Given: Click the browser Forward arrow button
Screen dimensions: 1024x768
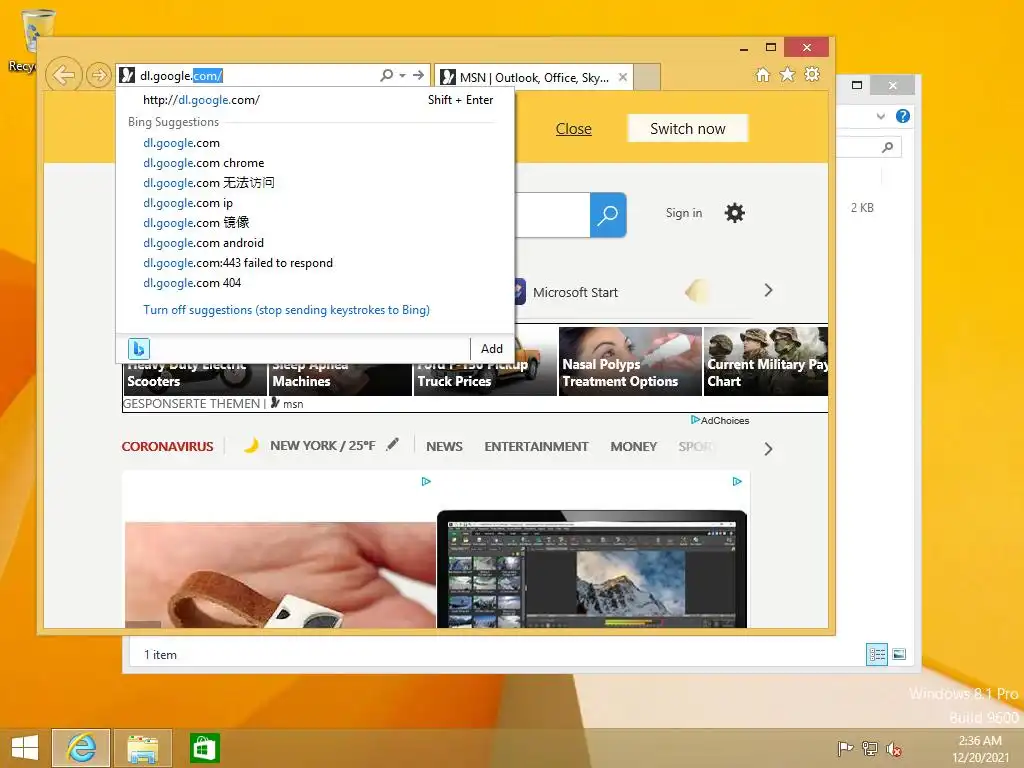Looking at the screenshot, I should 99,75.
